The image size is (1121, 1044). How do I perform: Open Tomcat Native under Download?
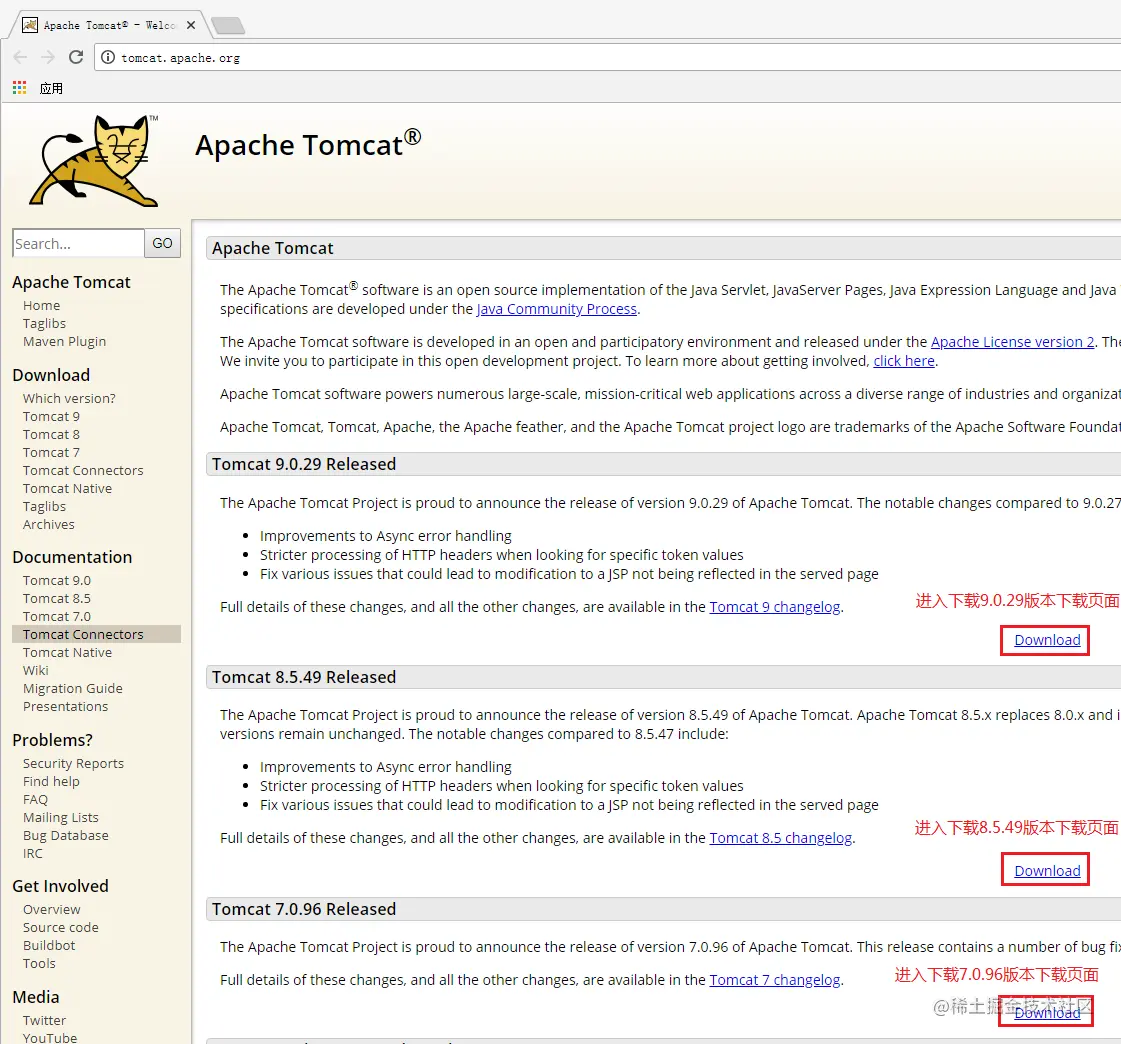(67, 488)
